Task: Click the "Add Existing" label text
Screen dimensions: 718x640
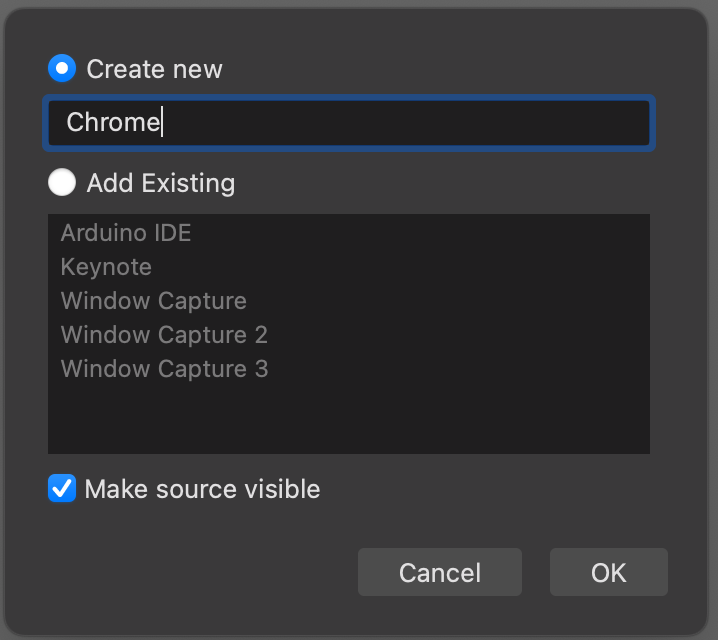Action: click(160, 183)
